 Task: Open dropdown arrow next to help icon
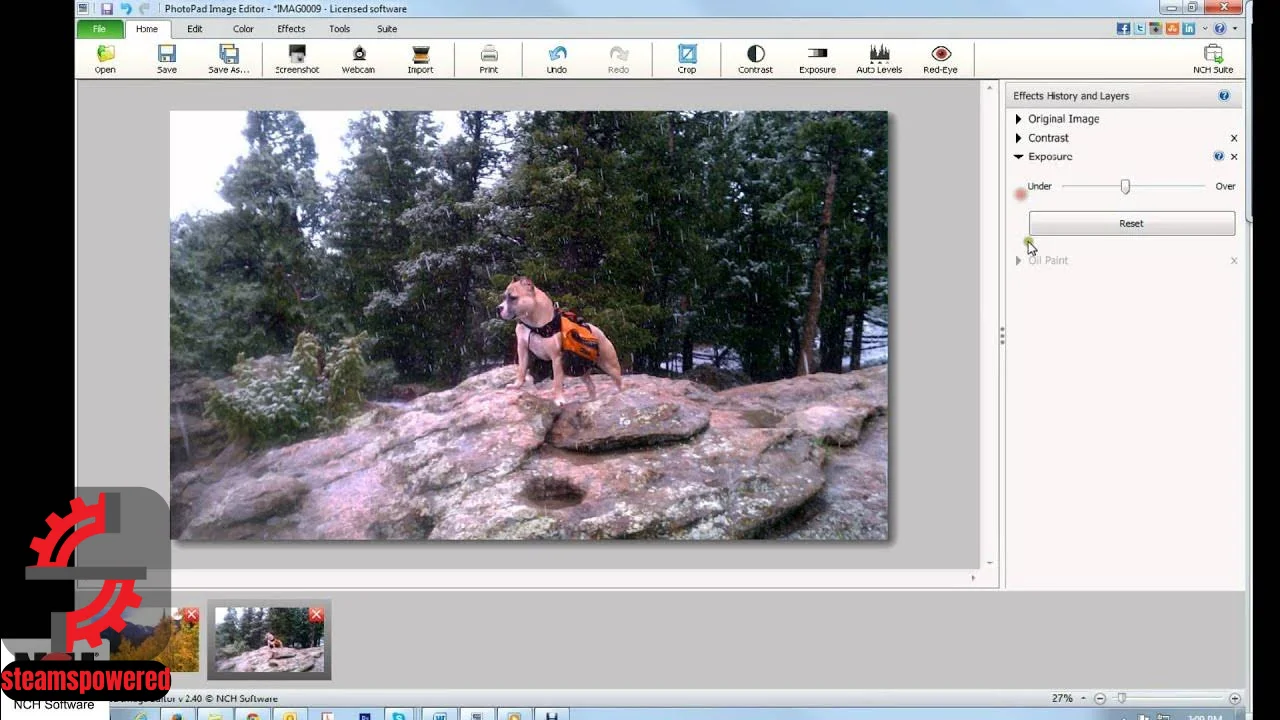[x=1235, y=29]
